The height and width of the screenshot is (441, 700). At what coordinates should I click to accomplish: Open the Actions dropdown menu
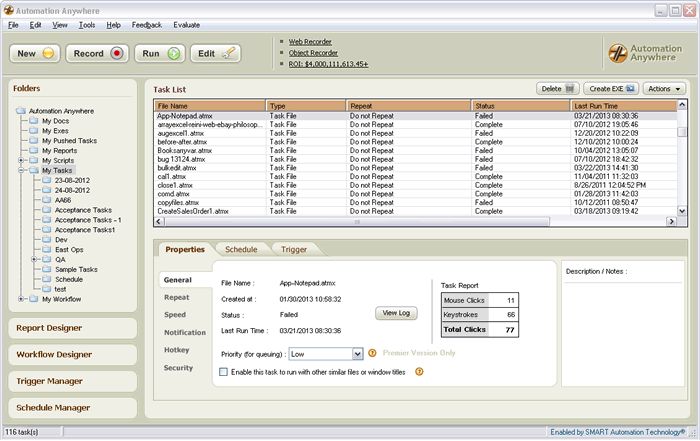coord(665,89)
